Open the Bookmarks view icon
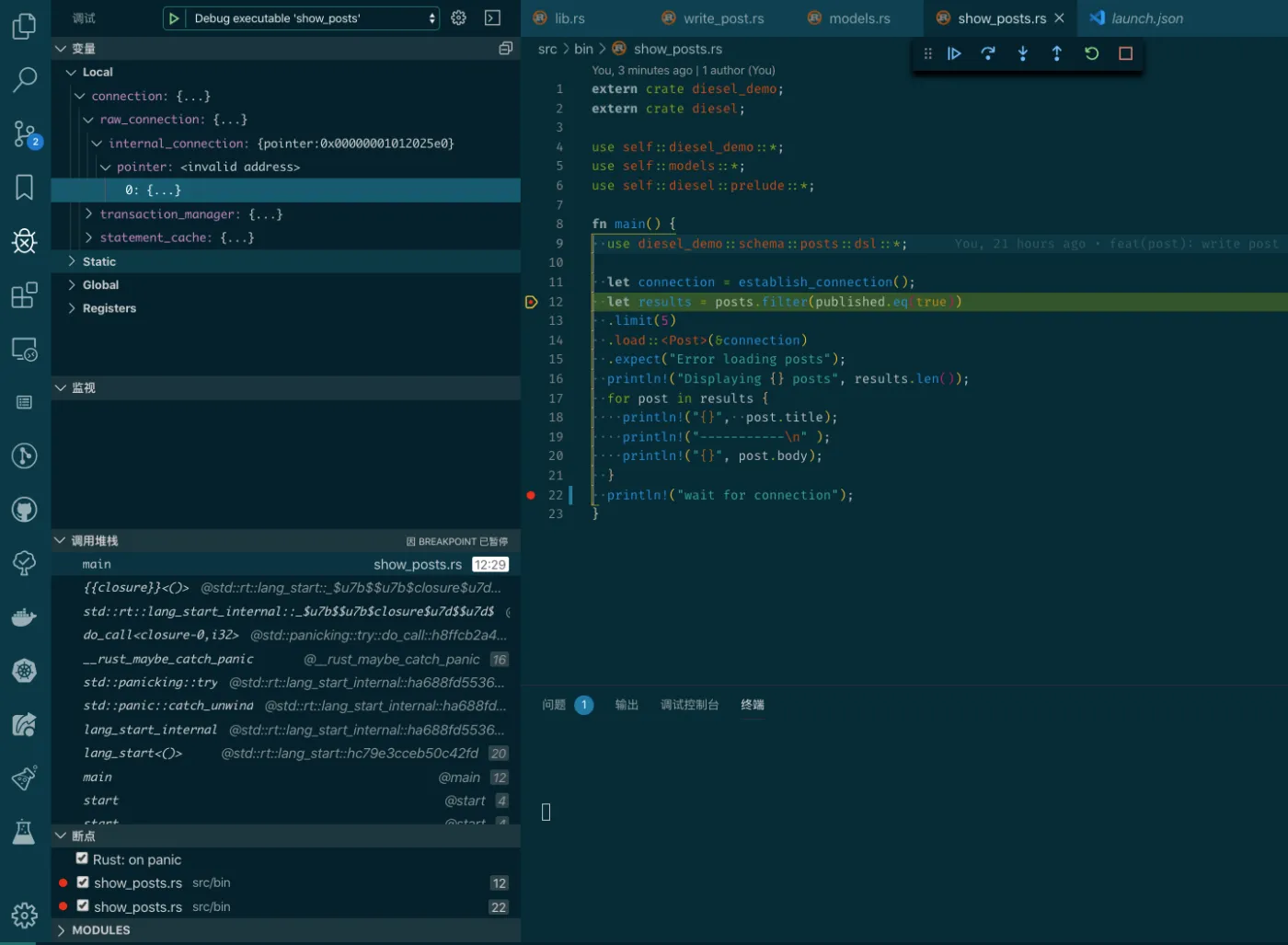Image resolution: width=1288 pixels, height=945 pixels. click(x=25, y=187)
